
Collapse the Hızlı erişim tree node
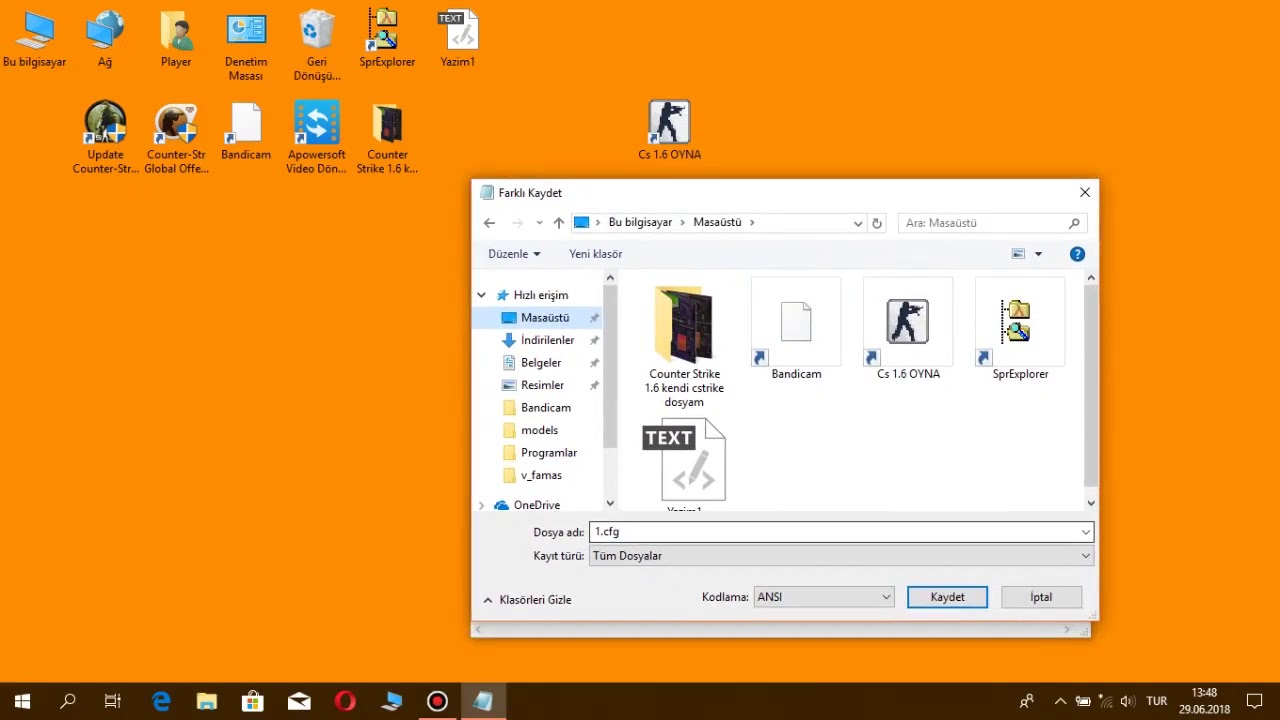point(481,295)
